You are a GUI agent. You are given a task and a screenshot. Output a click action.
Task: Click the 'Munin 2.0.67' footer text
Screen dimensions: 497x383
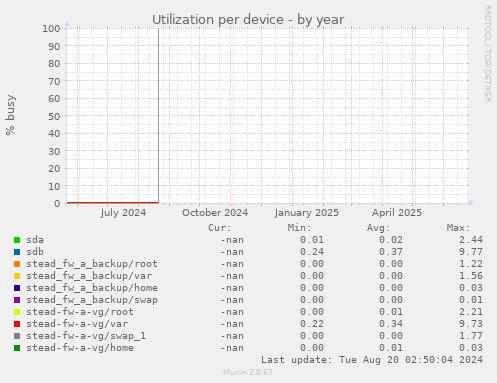point(248,372)
